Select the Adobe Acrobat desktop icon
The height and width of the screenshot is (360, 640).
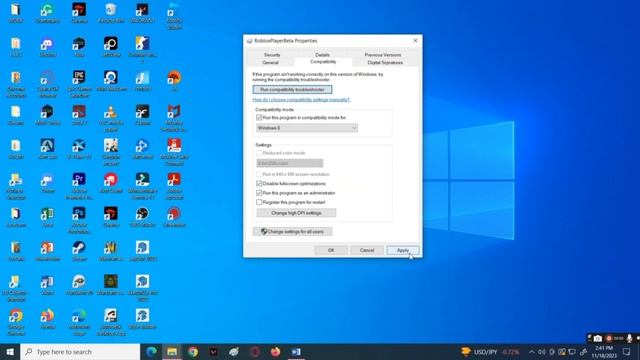click(174, 185)
